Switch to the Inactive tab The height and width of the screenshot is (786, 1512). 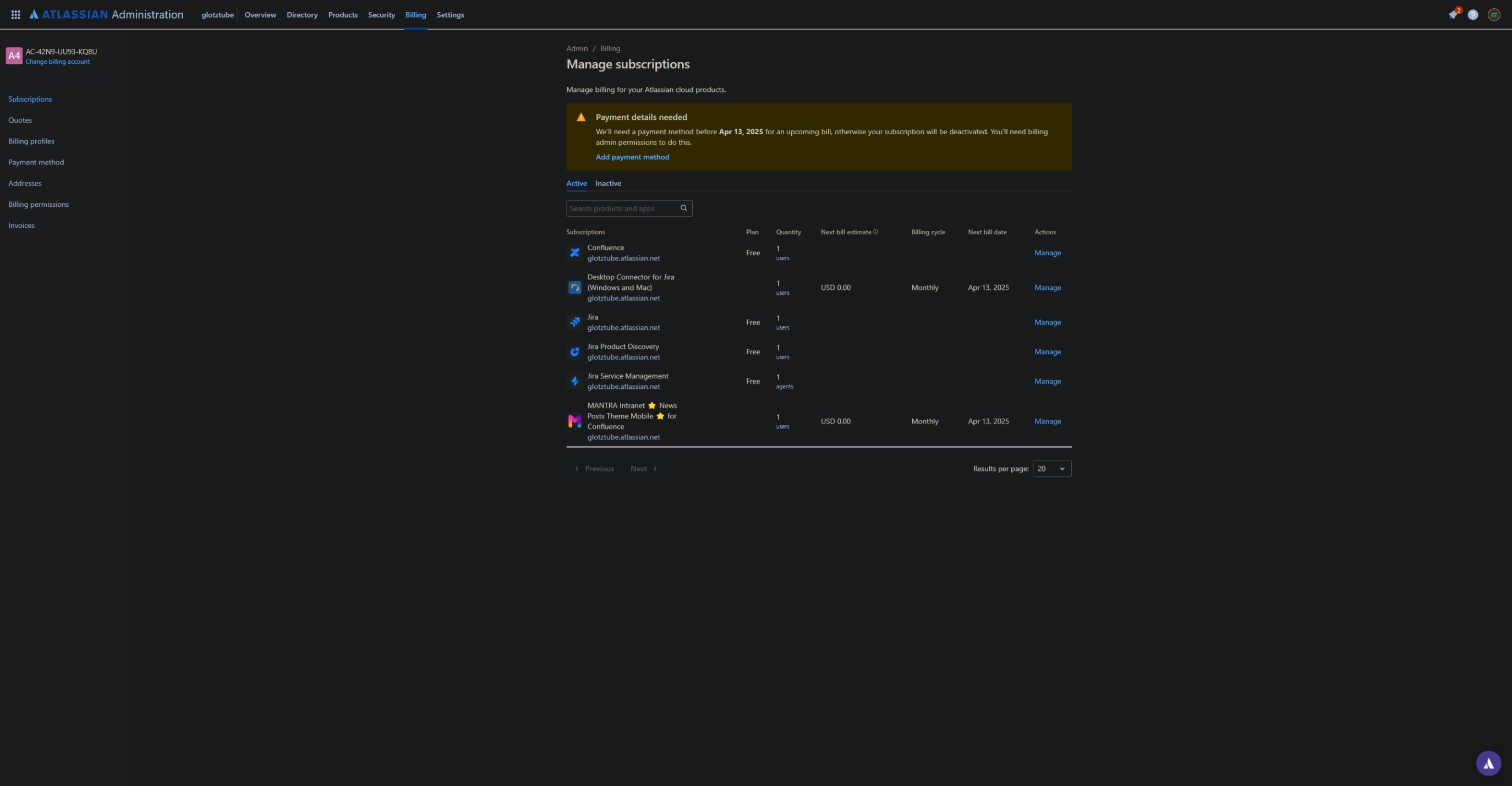608,184
